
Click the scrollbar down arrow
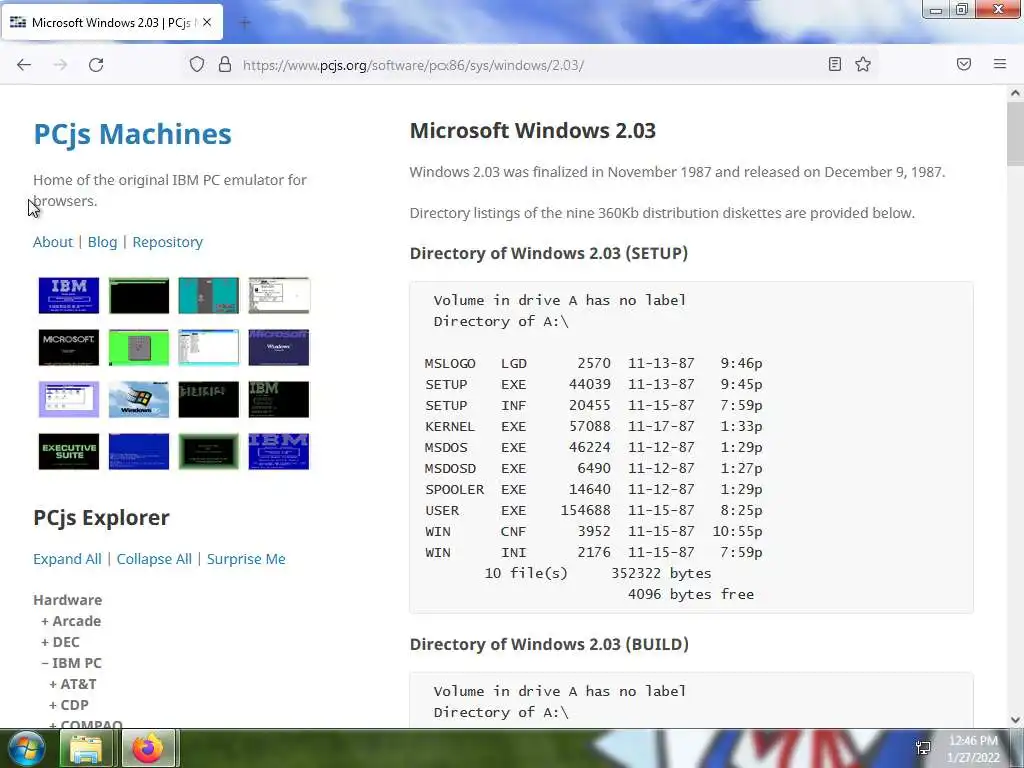[x=1015, y=719]
